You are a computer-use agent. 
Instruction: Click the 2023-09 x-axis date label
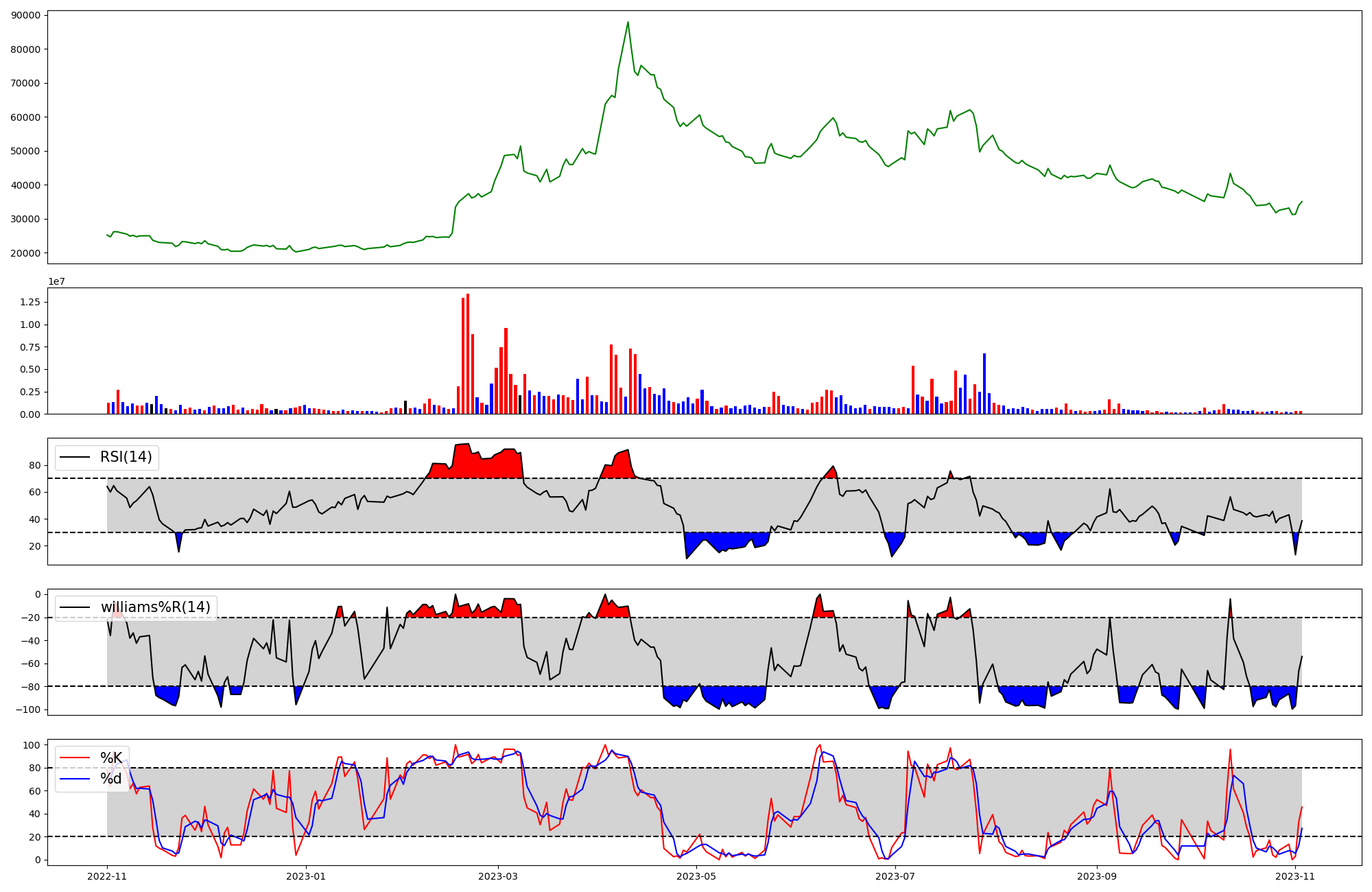point(1096,876)
